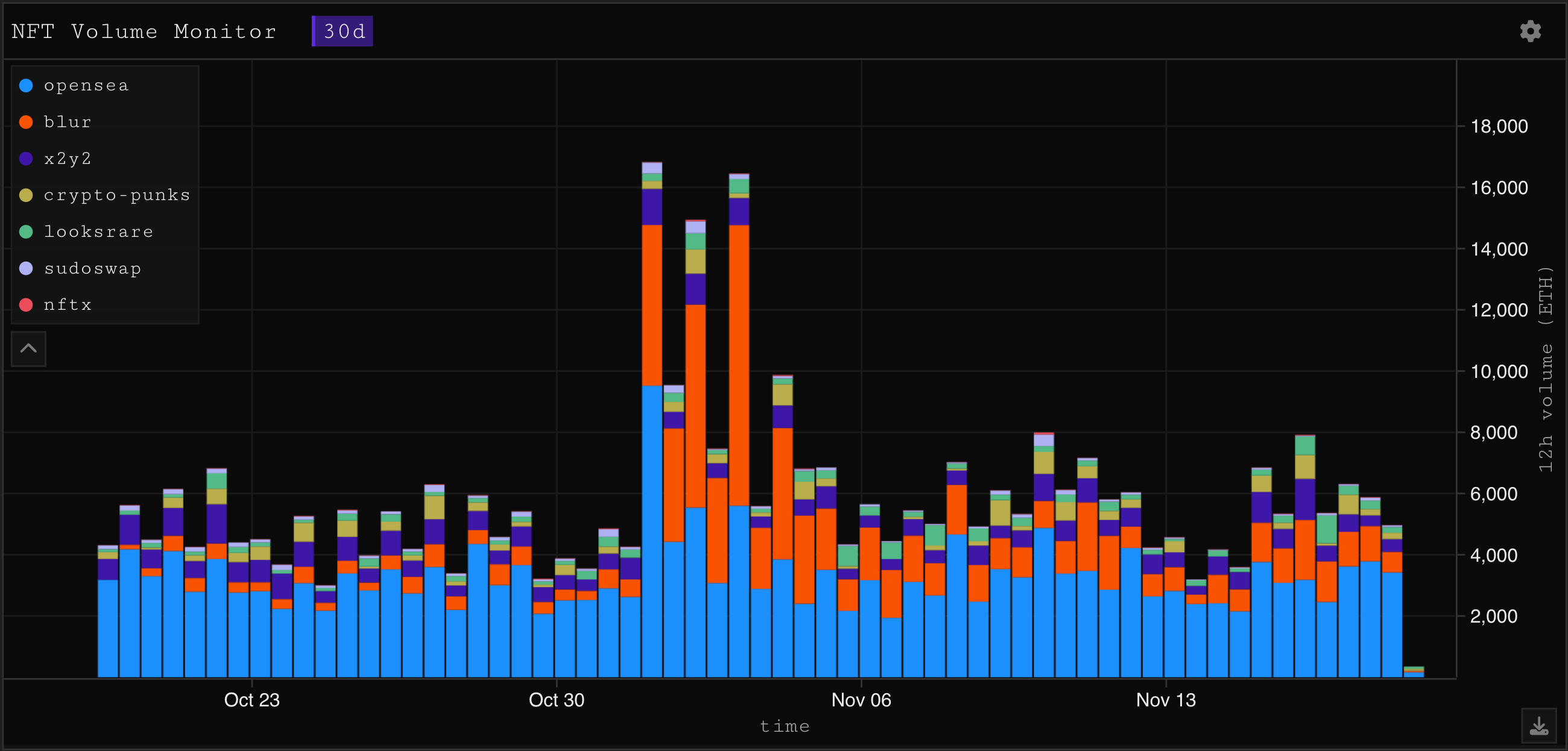Open the settings gear icon

pos(1529,31)
